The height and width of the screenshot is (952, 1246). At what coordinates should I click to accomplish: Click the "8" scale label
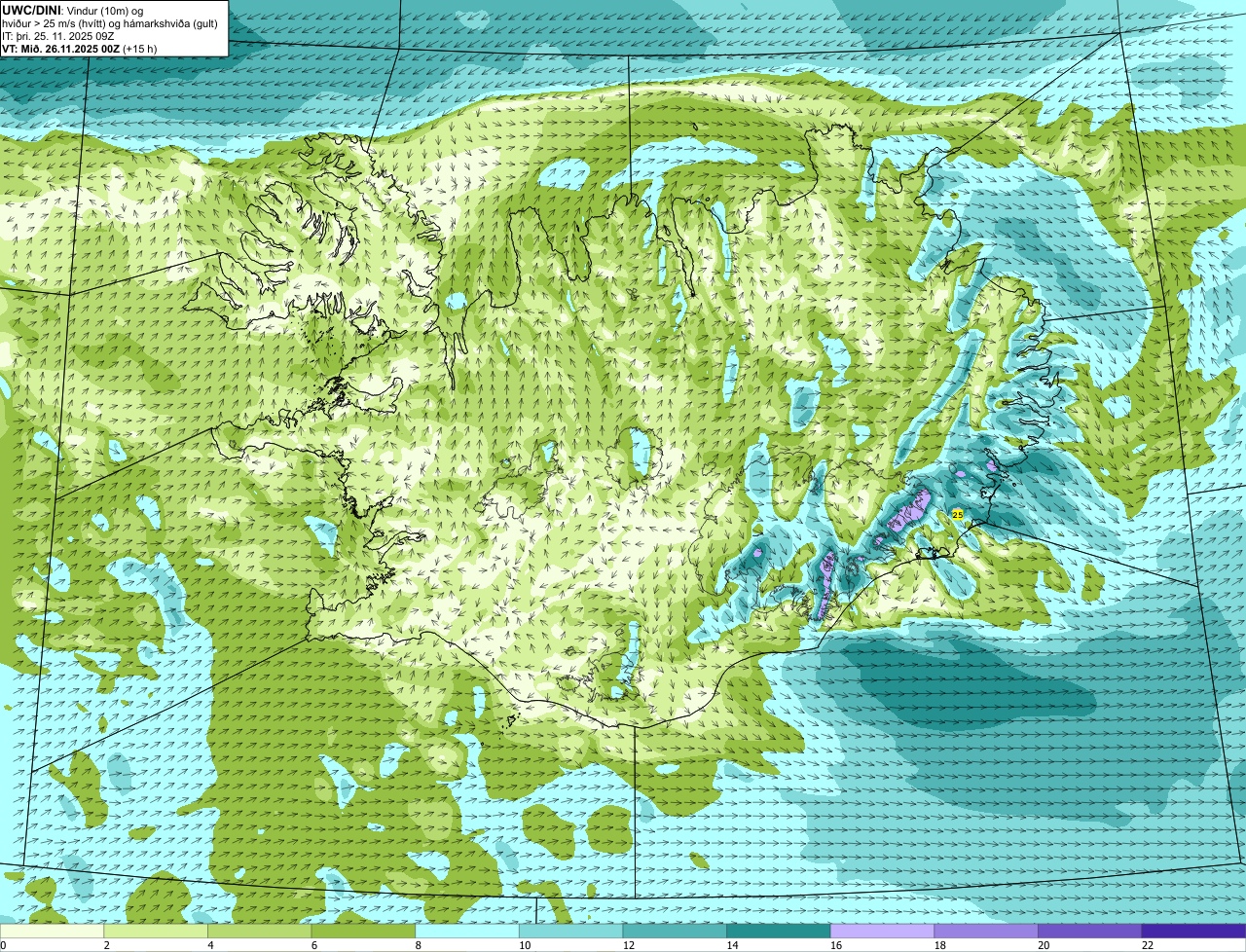click(x=417, y=945)
